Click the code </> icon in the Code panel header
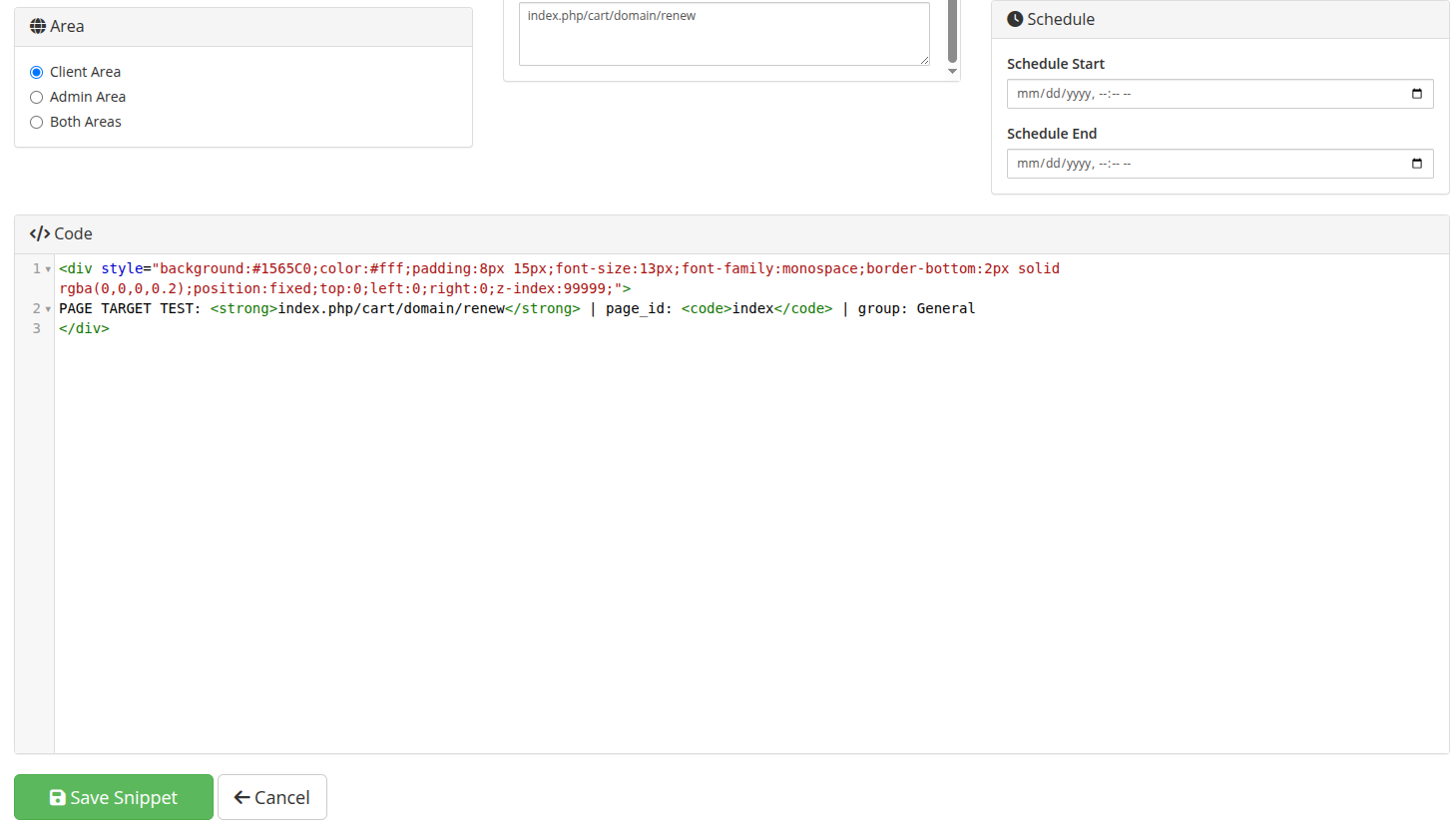Viewport: 1456px width, 830px height. pos(39,233)
